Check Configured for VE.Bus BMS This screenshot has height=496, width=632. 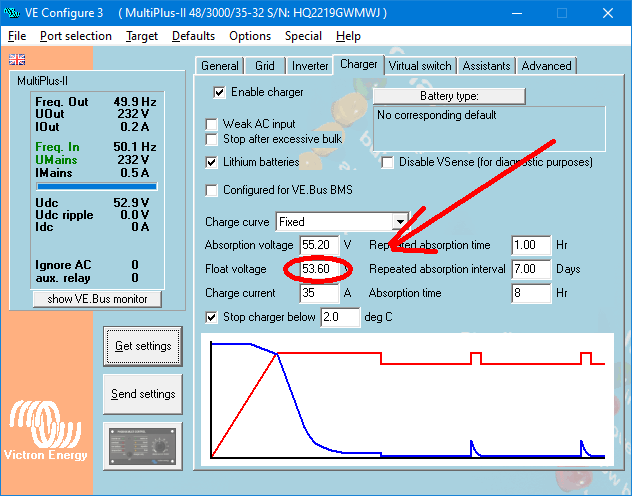pos(212,191)
